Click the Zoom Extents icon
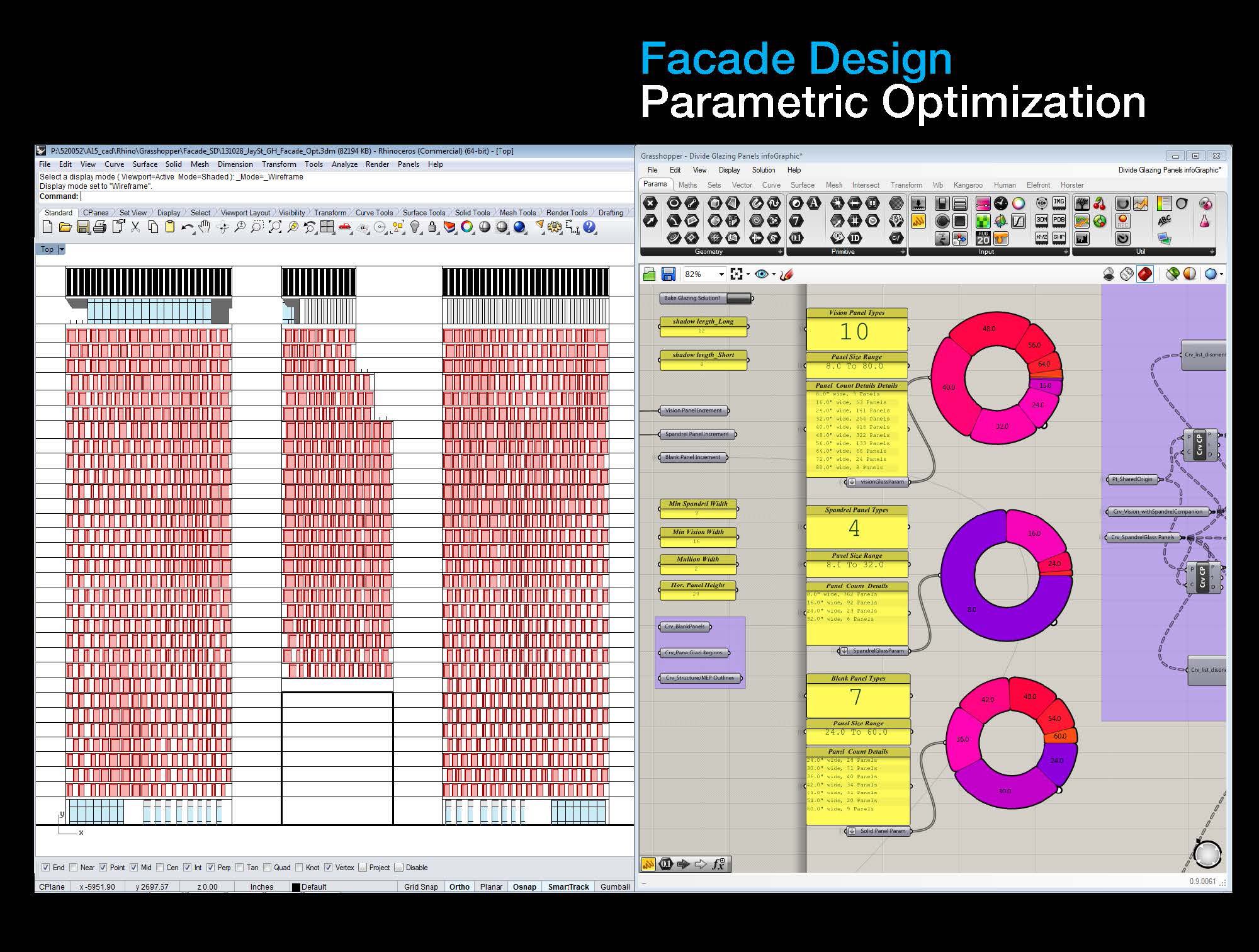1259x952 pixels. click(274, 227)
